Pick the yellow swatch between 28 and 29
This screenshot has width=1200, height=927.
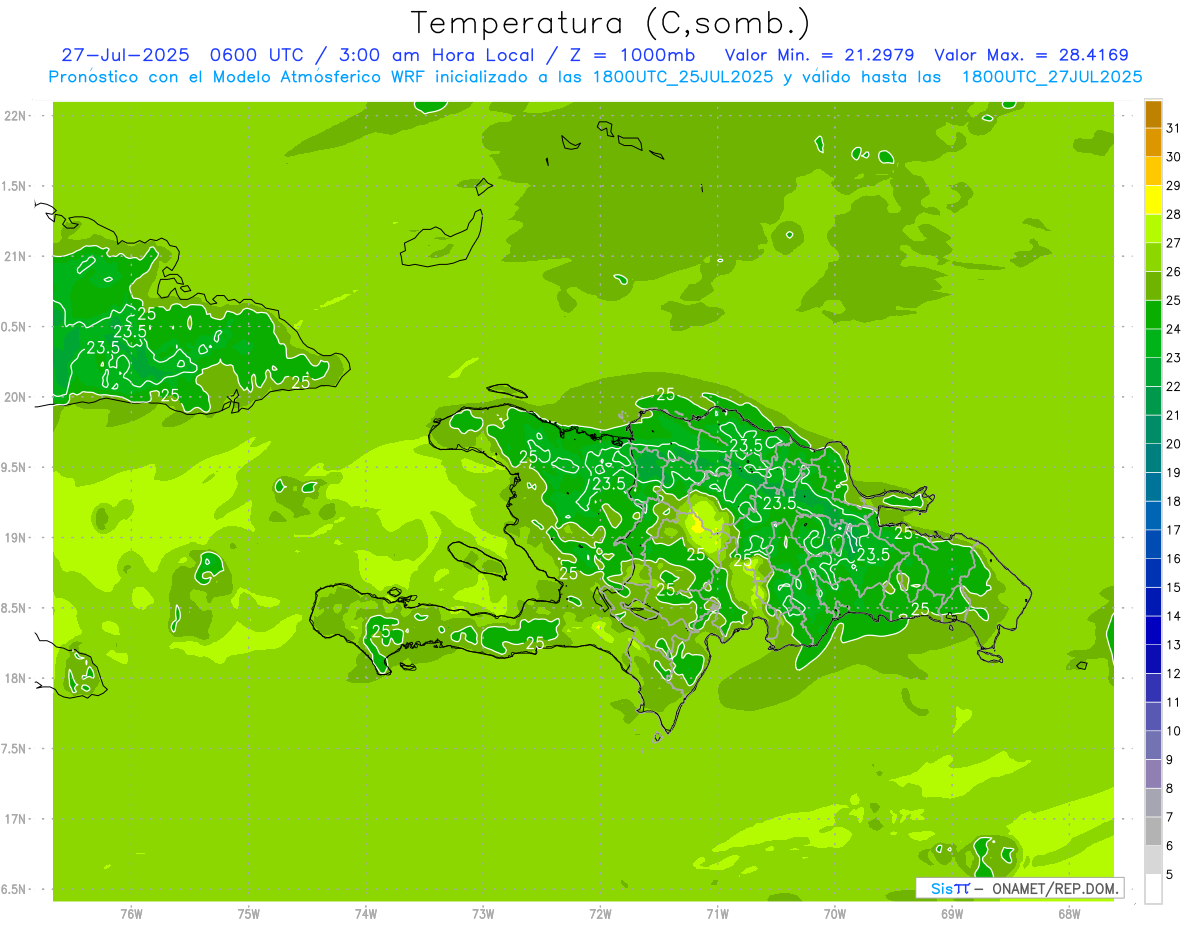pyautogui.click(x=1153, y=200)
